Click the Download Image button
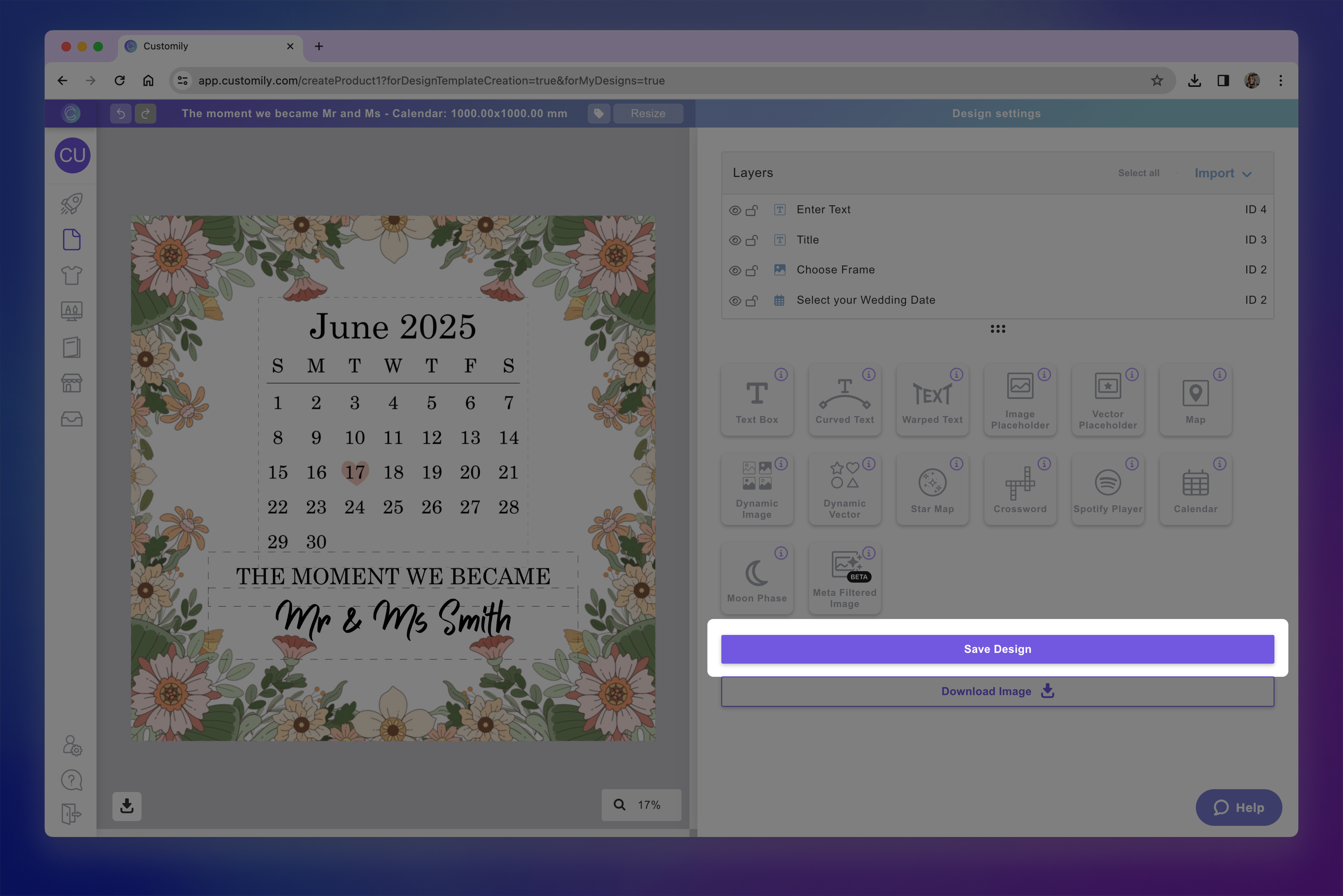Image resolution: width=1343 pixels, height=896 pixels. 997,692
